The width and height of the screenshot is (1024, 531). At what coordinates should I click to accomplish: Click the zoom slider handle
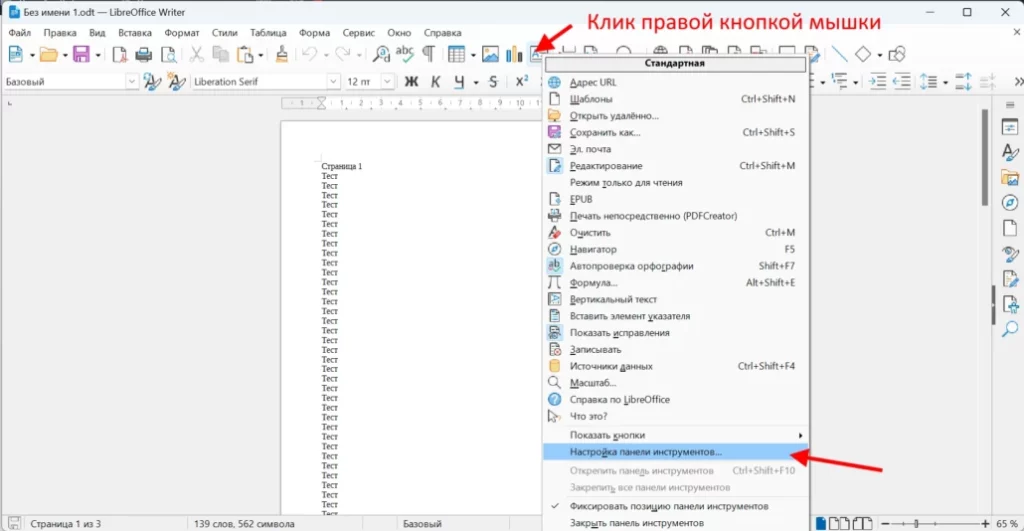[916, 524]
